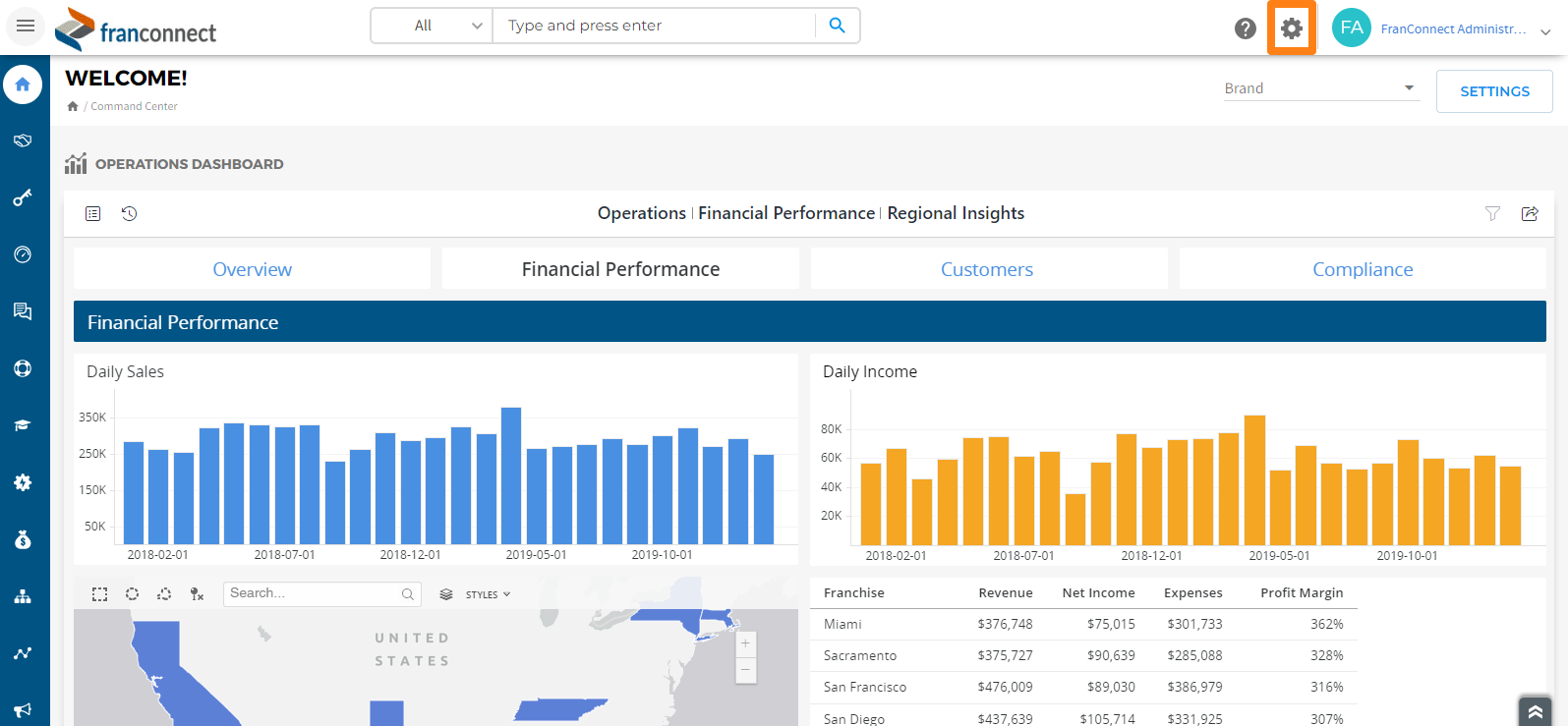Select the circle selection map tool
This screenshot has height=726, width=1568.
click(x=133, y=594)
